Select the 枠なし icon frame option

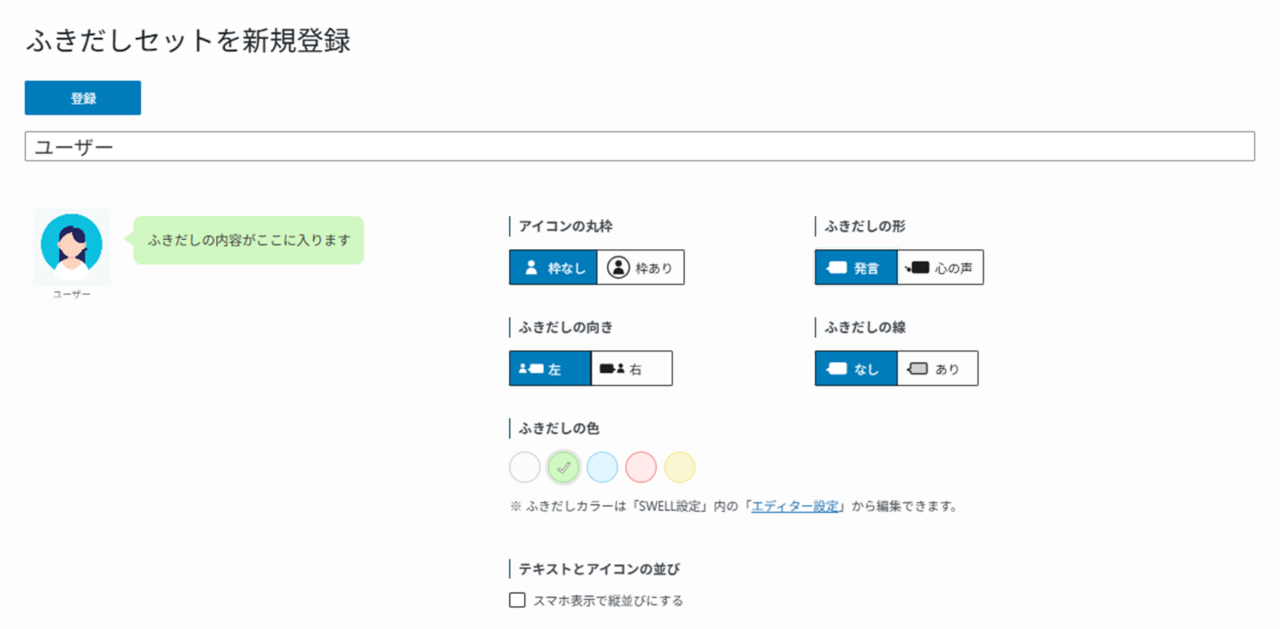coord(553,268)
